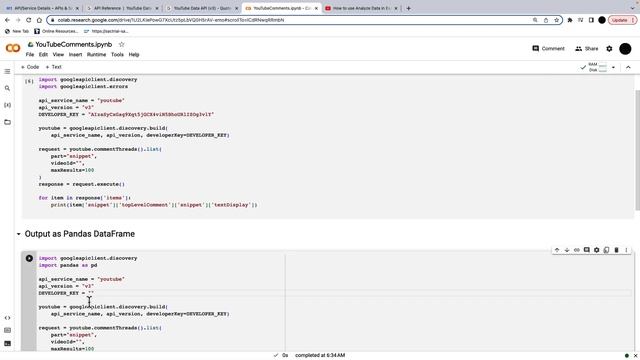Add a comment to the cell
This screenshot has height=360, width=640.
click(587, 250)
